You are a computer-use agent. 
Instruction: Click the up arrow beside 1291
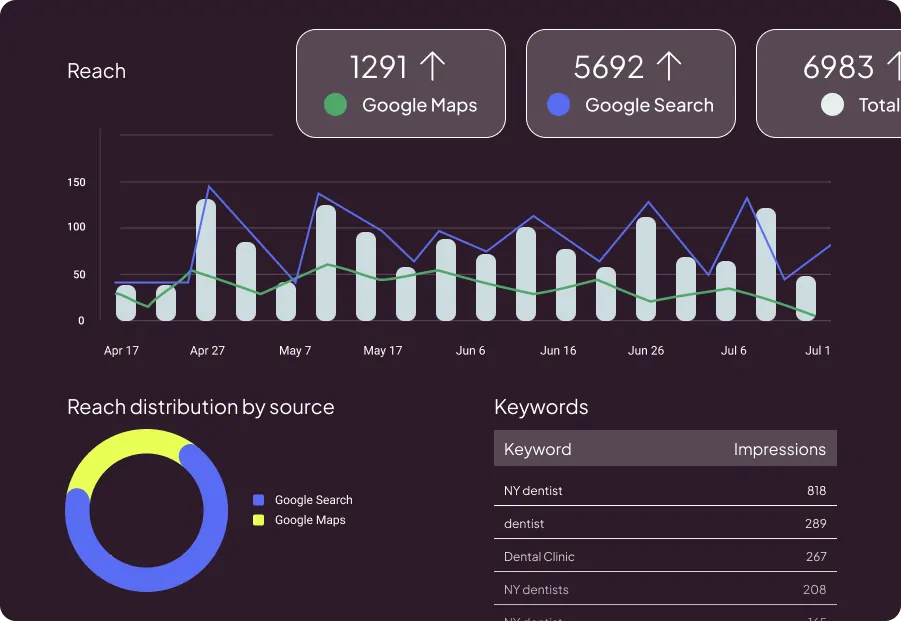coord(432,67)
